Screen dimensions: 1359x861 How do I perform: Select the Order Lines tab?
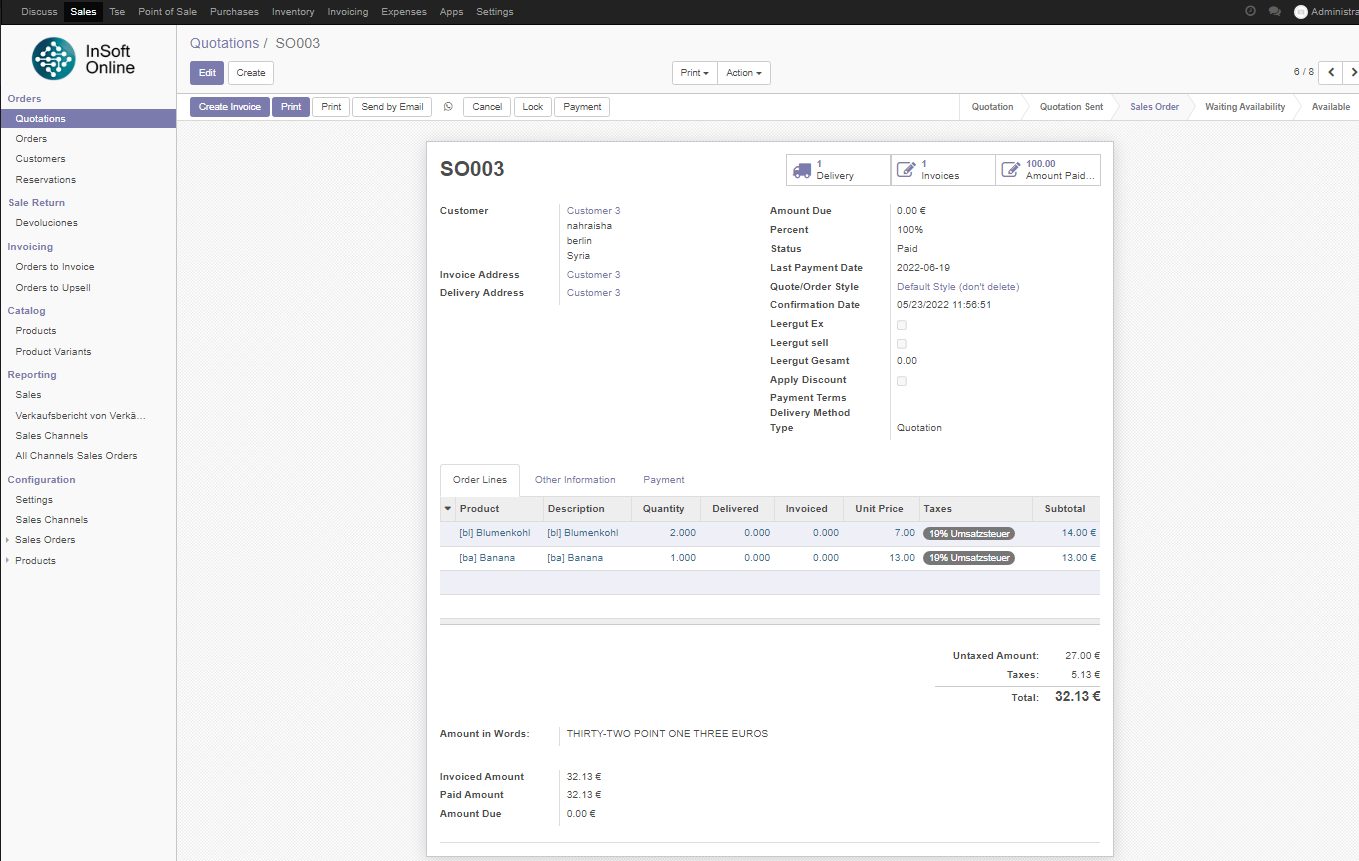click(x=480, y=480)
